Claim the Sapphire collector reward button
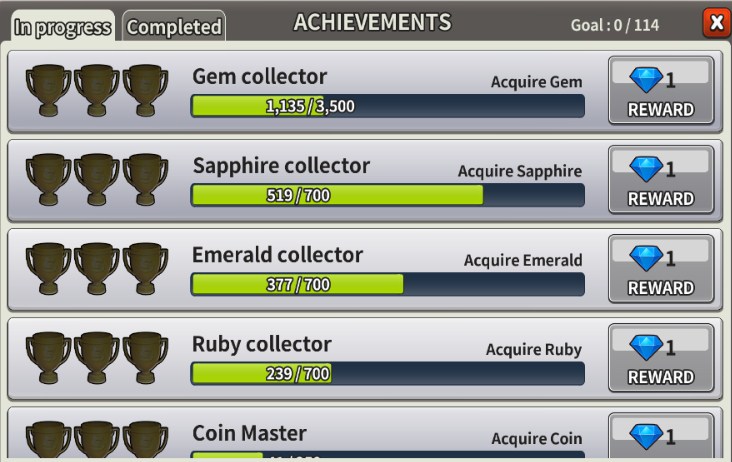This screenshot has width=732, height=462. [661, 179]
